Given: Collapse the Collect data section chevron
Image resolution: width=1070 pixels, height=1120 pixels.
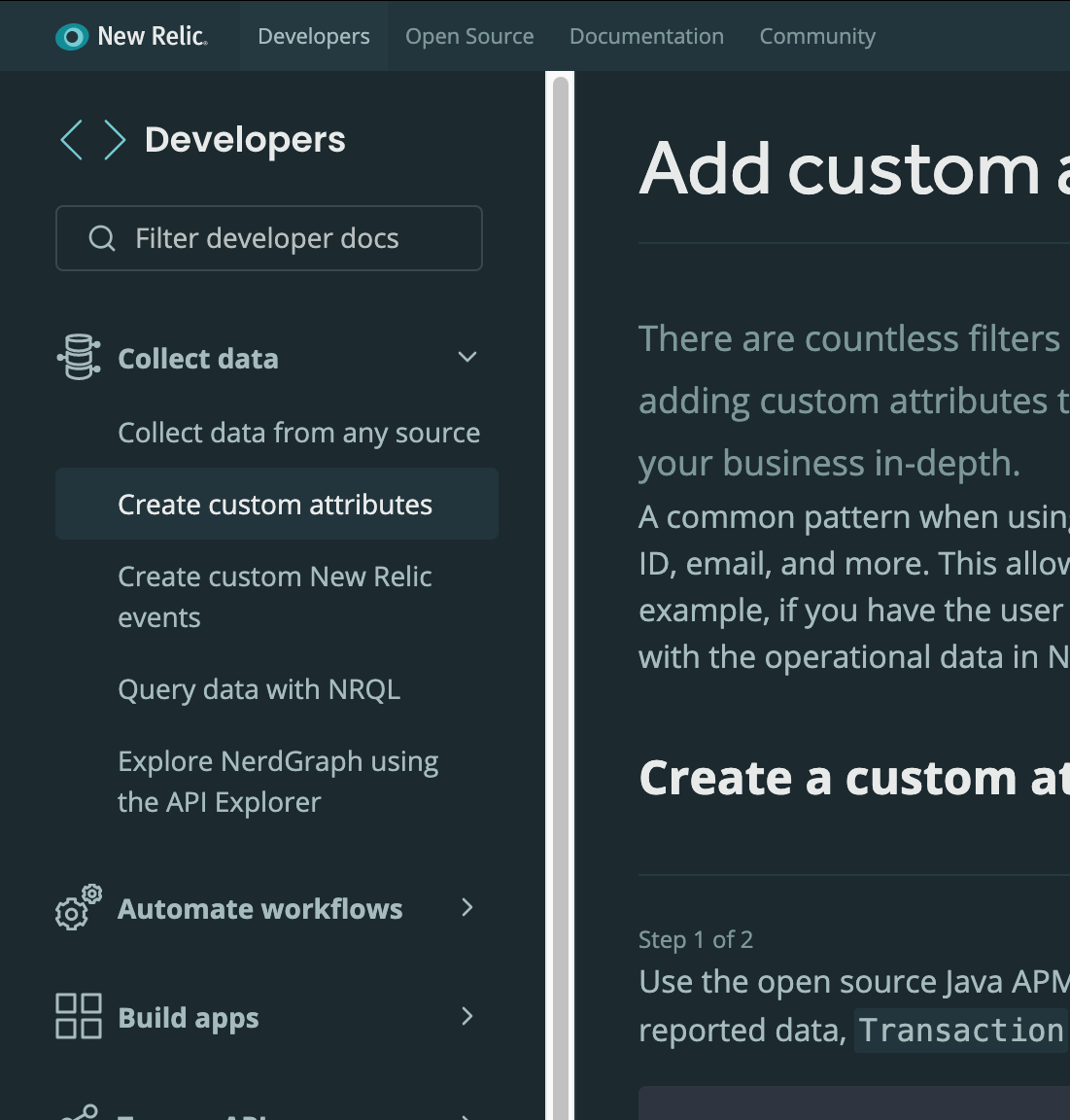Looking at the screenshot, I should tap(467, 357).
